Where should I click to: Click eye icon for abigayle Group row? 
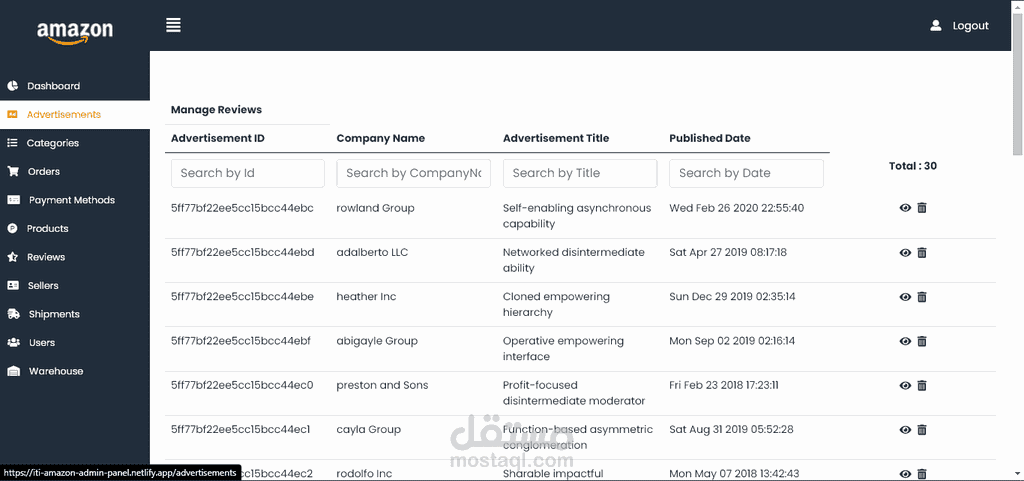tap(905, 341)
